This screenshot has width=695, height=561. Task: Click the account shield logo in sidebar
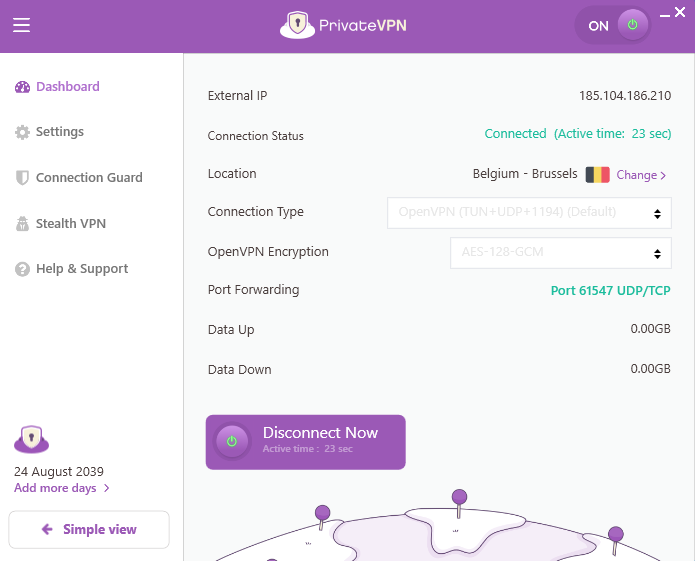[x=31, y=439]
